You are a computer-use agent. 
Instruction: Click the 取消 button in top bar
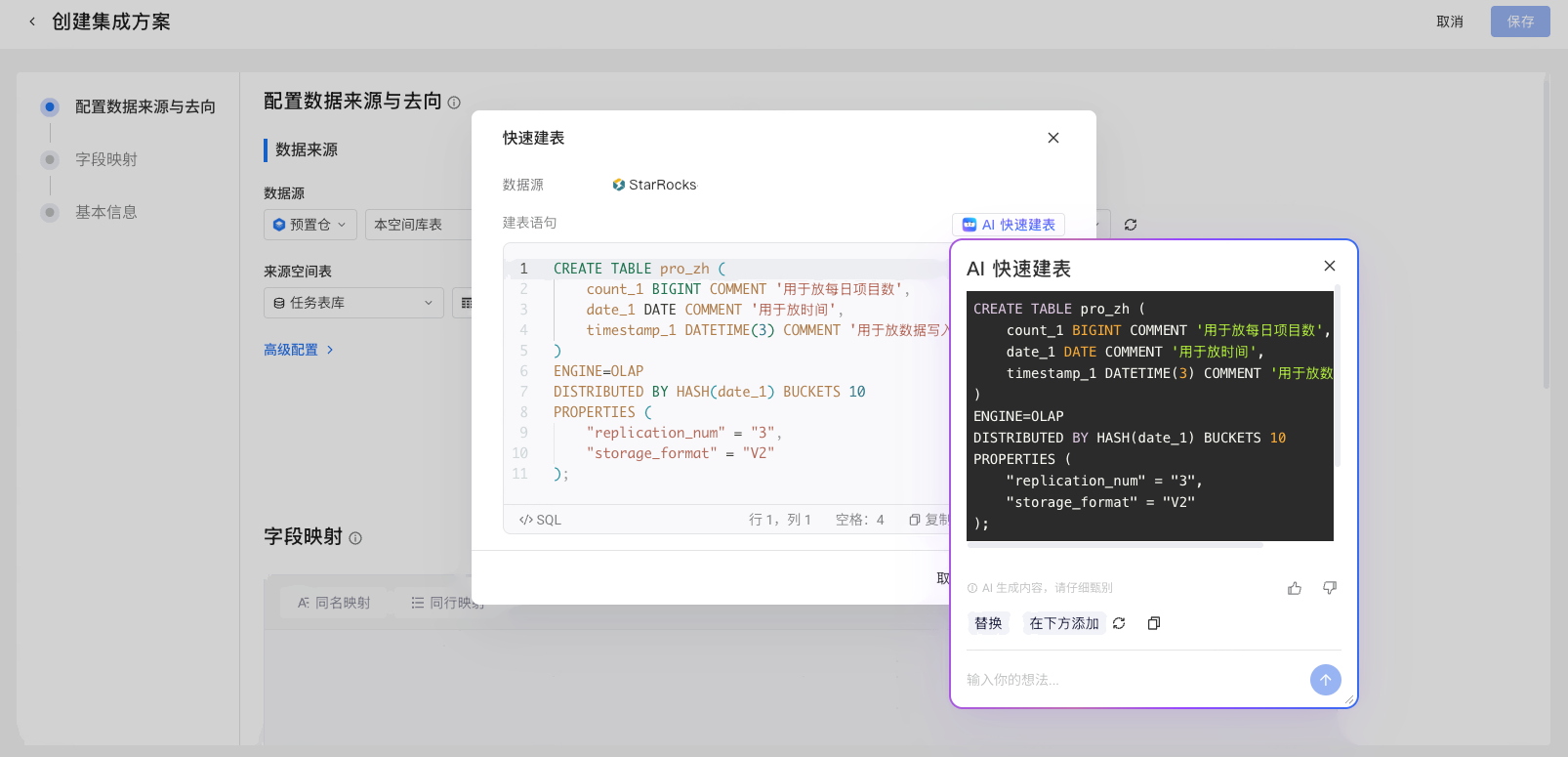(1450, 21)
